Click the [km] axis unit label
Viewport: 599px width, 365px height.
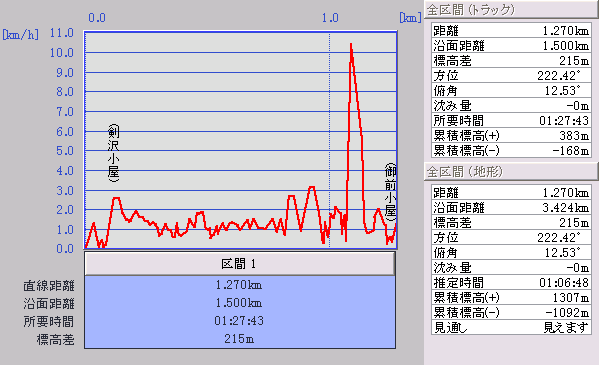pos(410,18)
